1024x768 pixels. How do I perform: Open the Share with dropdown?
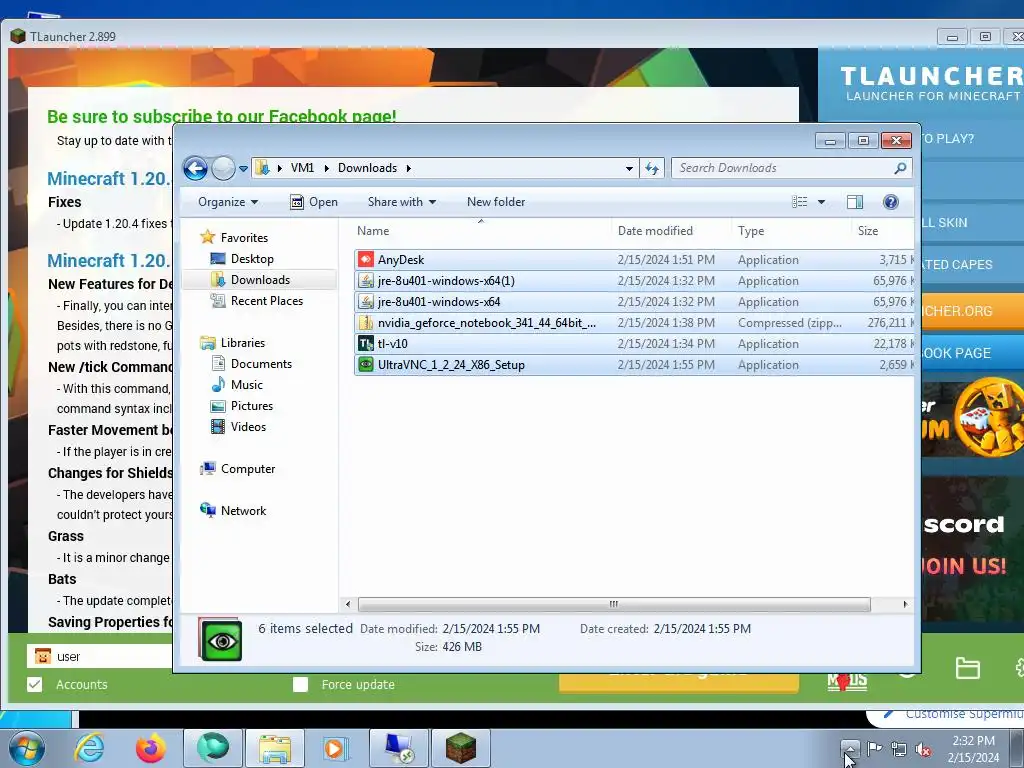pyautogui.click(x=402, y=202)
